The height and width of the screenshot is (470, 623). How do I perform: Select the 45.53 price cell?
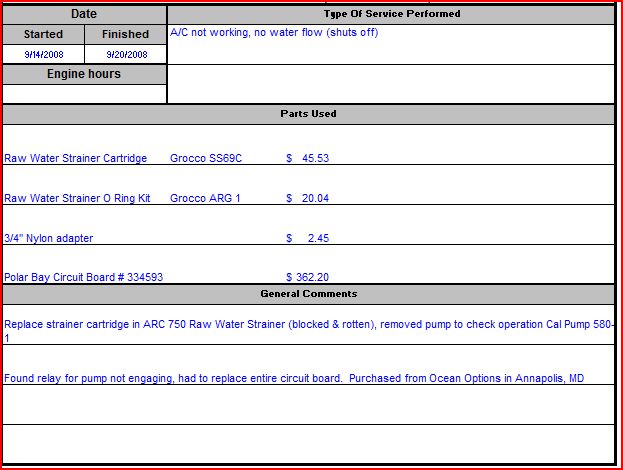308,158
